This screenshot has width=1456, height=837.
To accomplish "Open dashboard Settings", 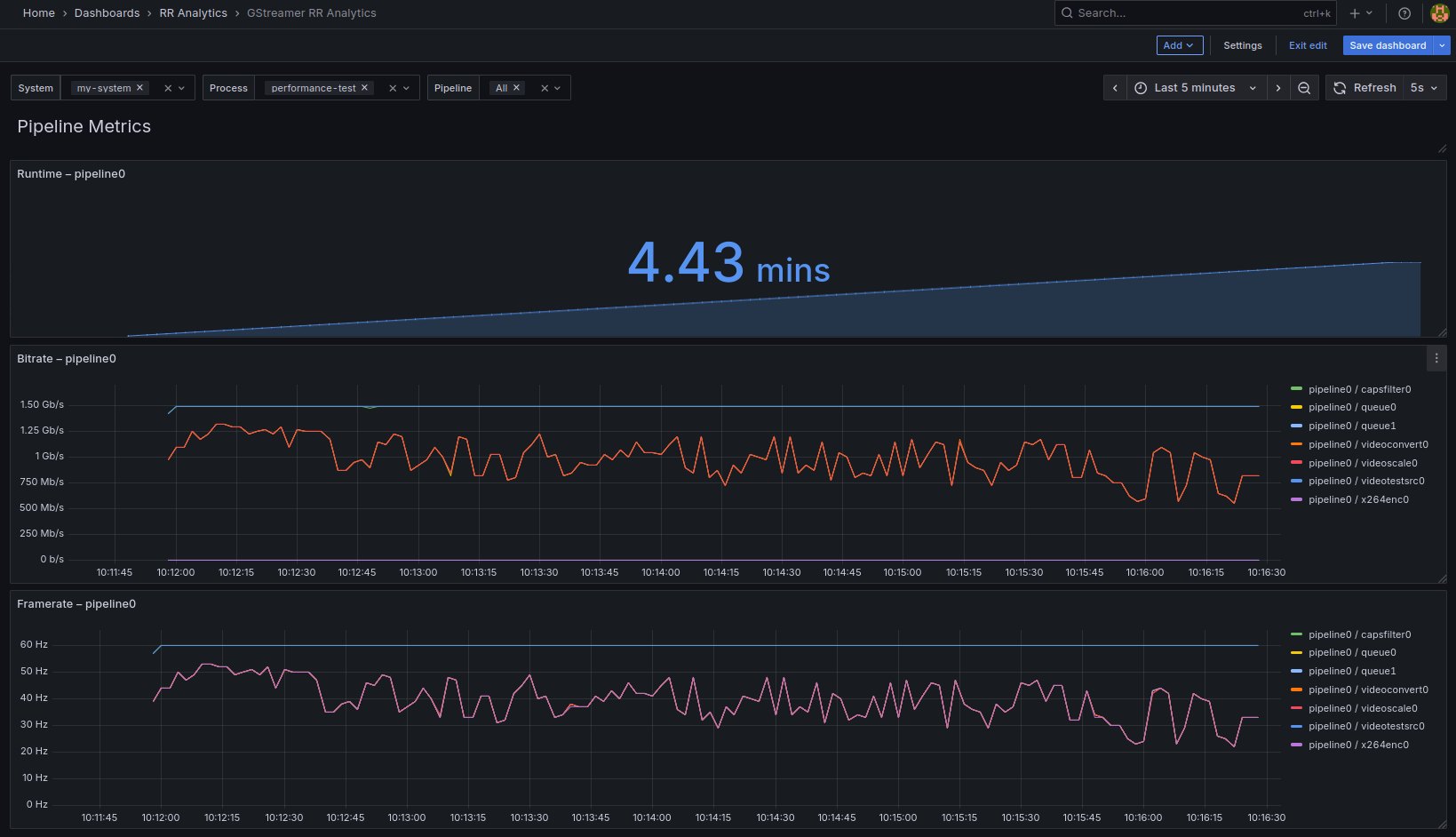I will (1243, 45).
